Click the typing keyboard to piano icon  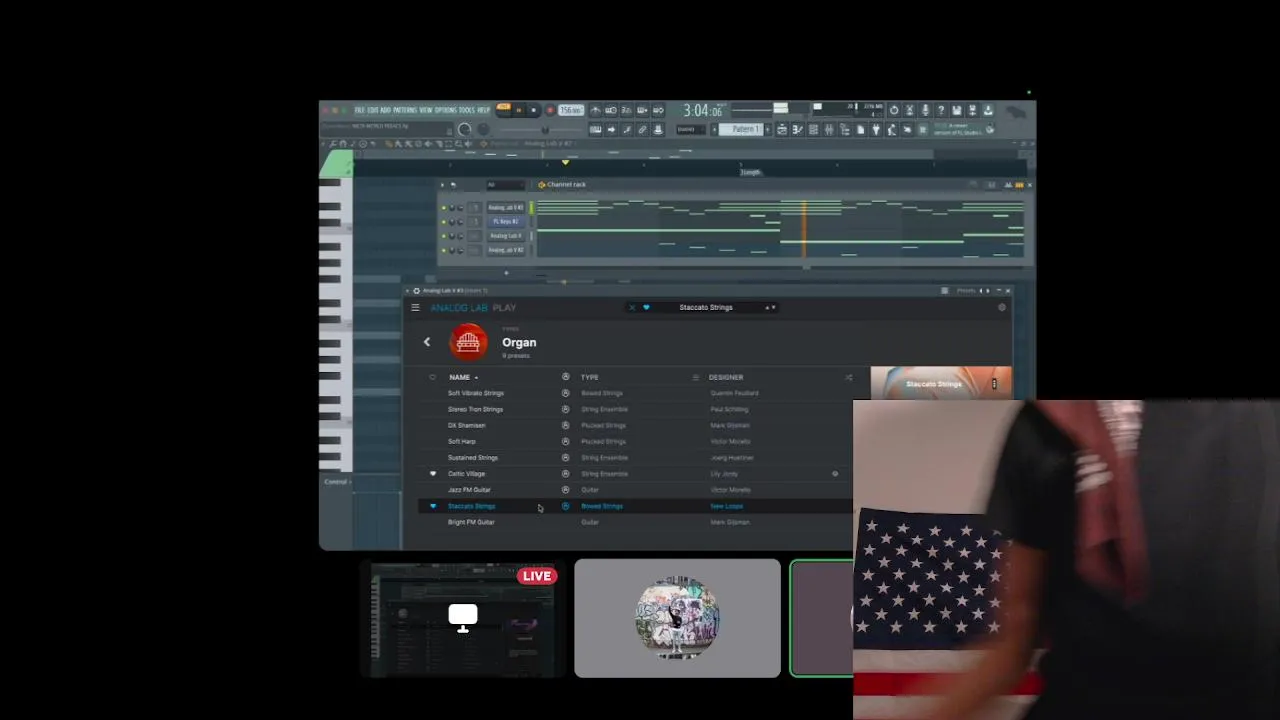(596, 129)
